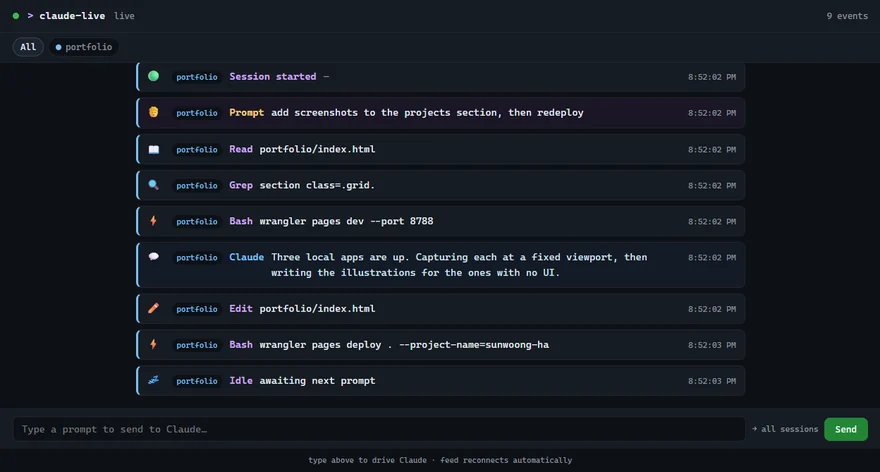880x472 pixels.
Task: Click 'portfolio/index.html' in the Edit row
Action: pos(317,308)
